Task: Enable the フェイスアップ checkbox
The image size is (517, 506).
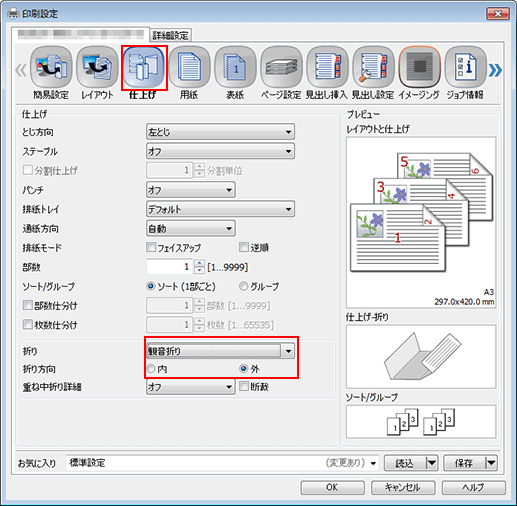Action: (x=151, y=247)
